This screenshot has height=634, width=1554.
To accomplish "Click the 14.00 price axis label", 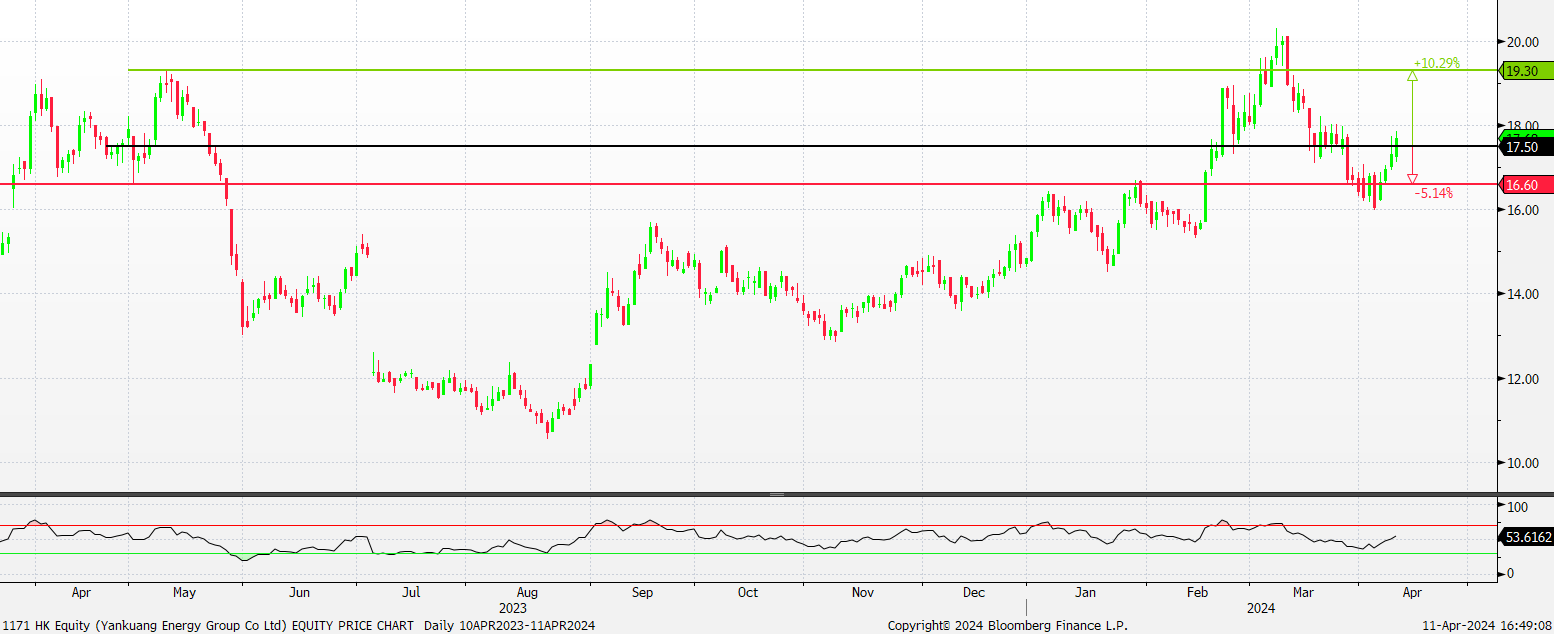I will [x=1523, y=294].
